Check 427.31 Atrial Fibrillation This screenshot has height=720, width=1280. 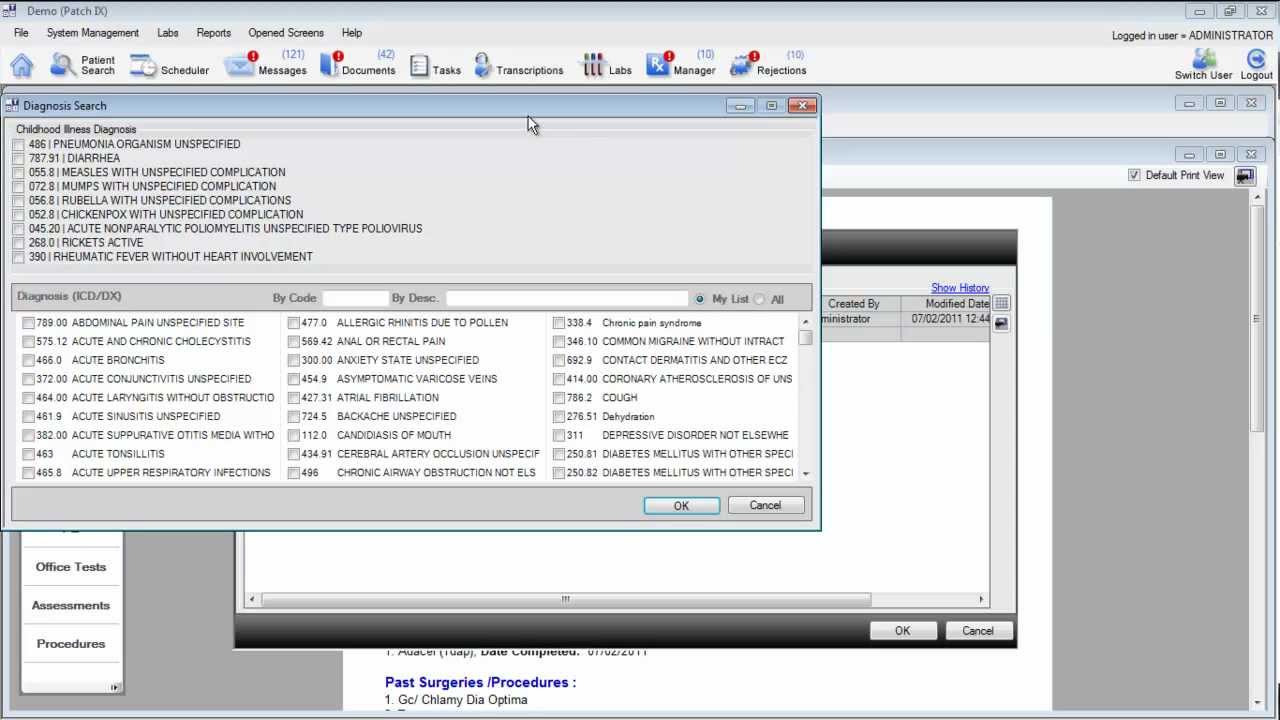pyautogui.click(x=293, y=398)
